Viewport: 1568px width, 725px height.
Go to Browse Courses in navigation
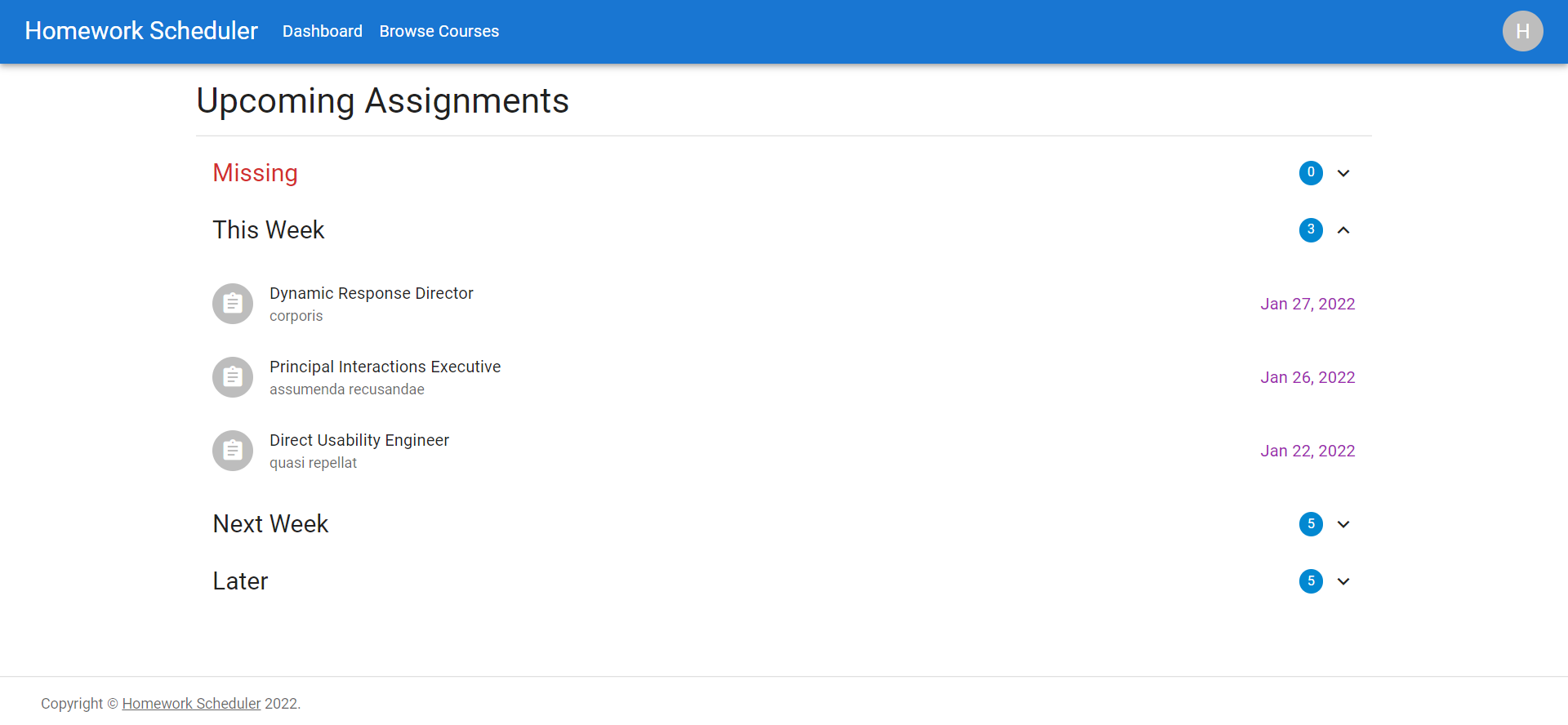(439, 31)
